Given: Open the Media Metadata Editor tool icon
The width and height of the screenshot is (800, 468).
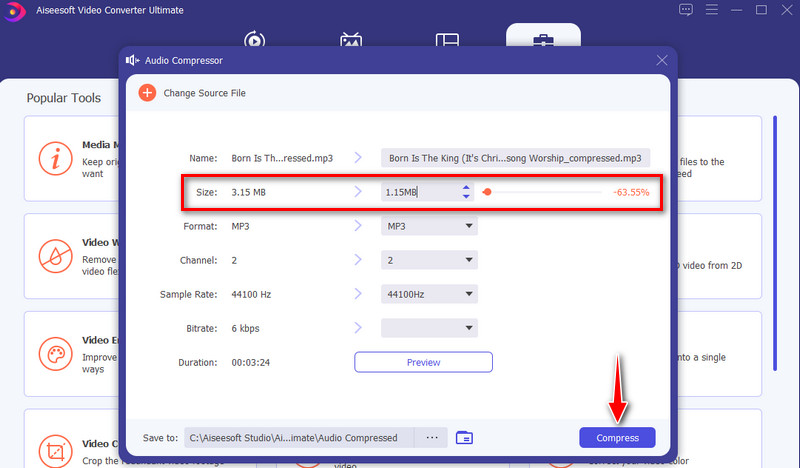Looking at the screenshot, I should point(57,160).
